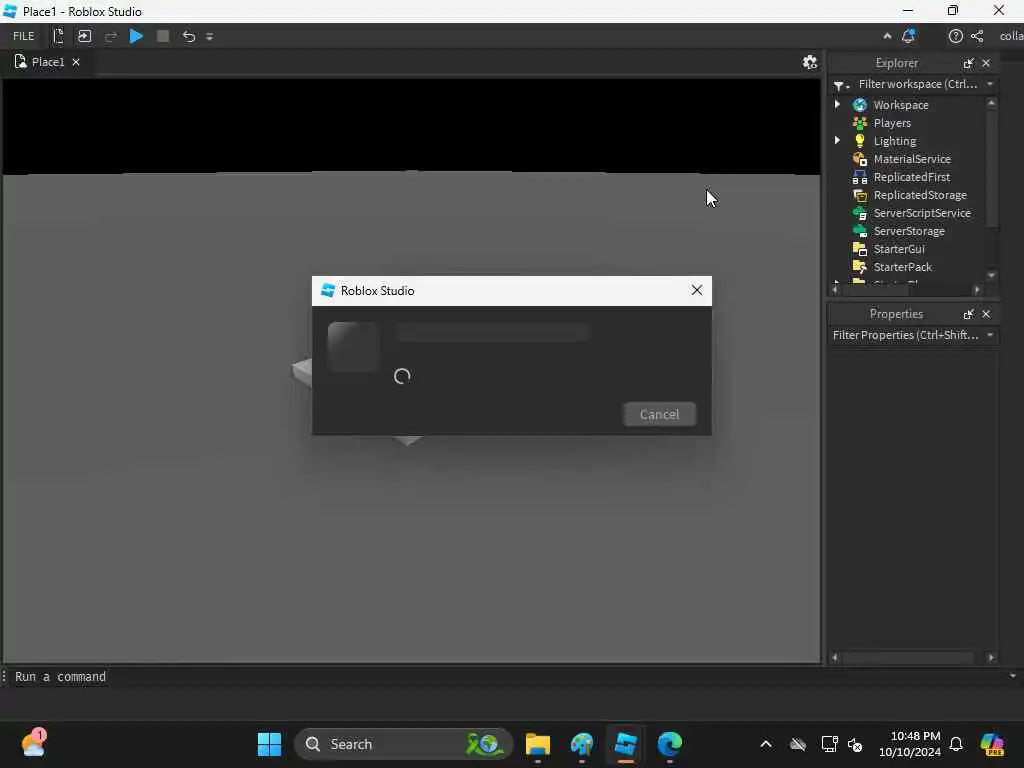
Task: Click the Explorer filter funnel icon
Action: tap(841, 85)
